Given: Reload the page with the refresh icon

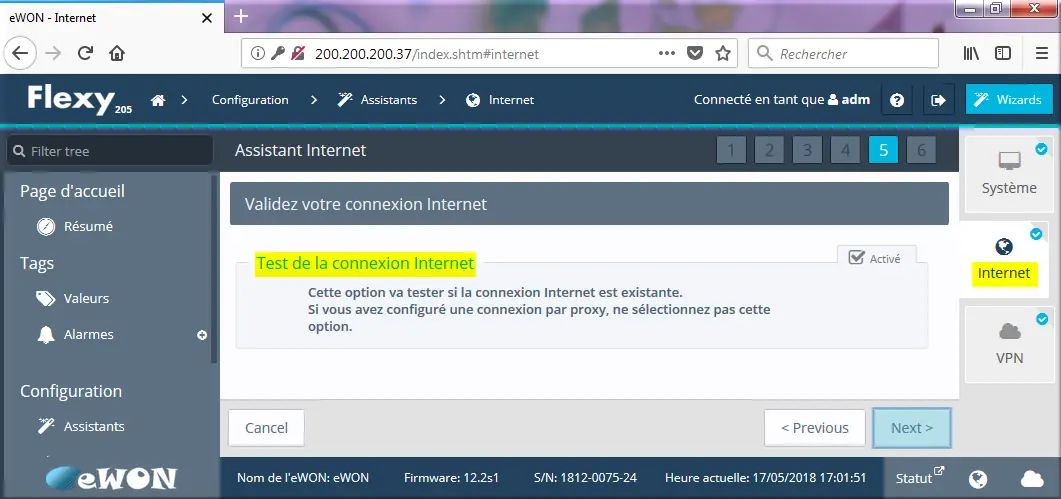Looking at the screenshot, I should coord(85,53).
